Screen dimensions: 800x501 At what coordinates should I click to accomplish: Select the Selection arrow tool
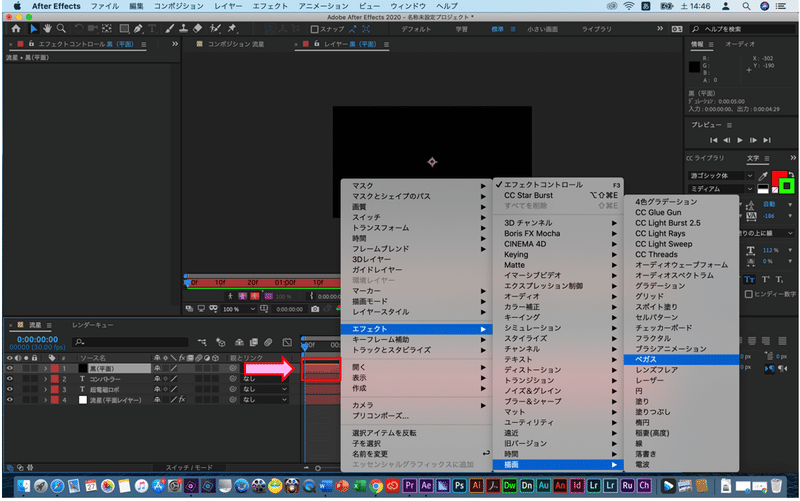click(x=33, y=29)
